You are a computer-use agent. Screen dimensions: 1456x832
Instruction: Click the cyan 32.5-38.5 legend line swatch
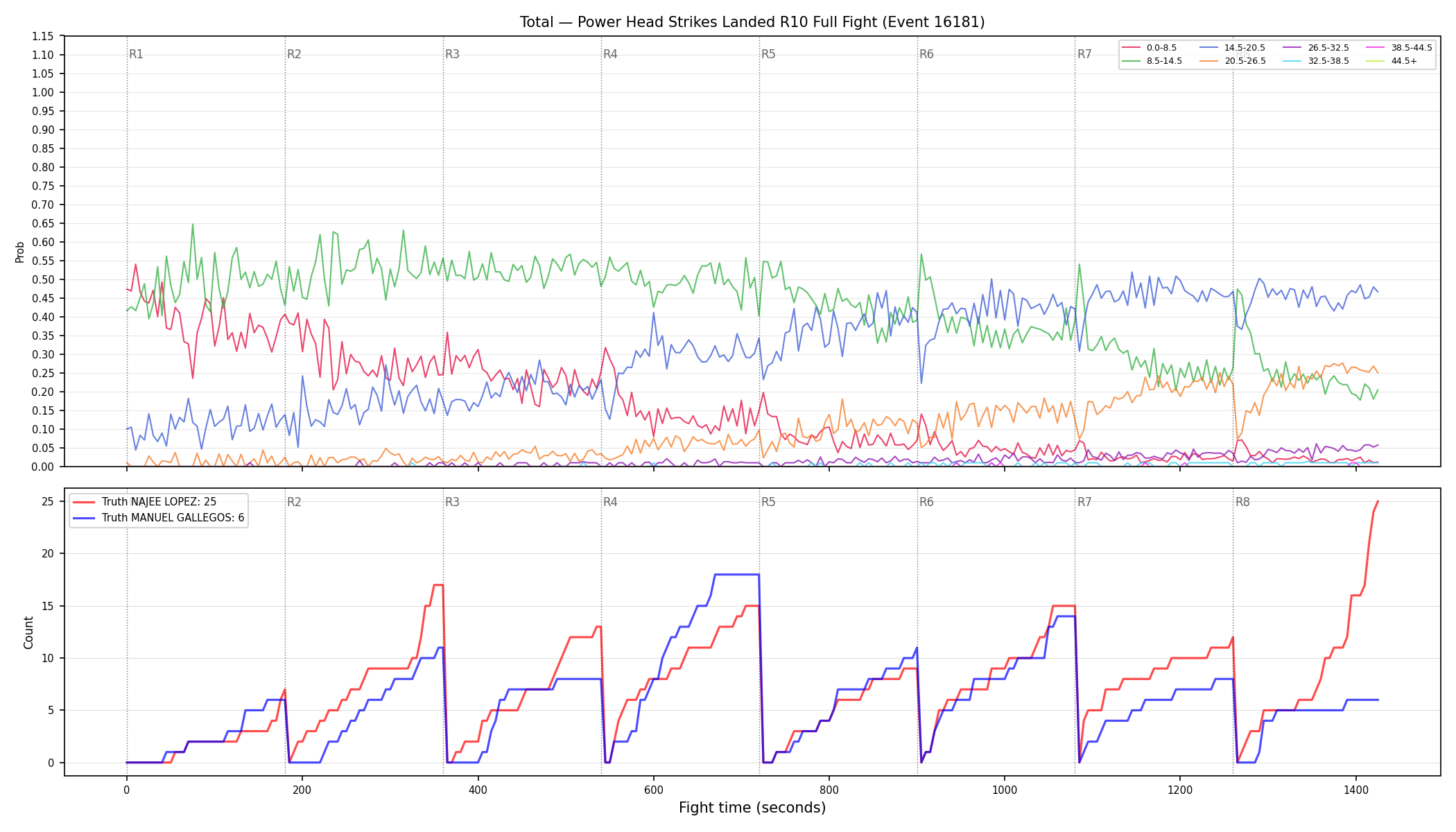(x=1292, y=61)
